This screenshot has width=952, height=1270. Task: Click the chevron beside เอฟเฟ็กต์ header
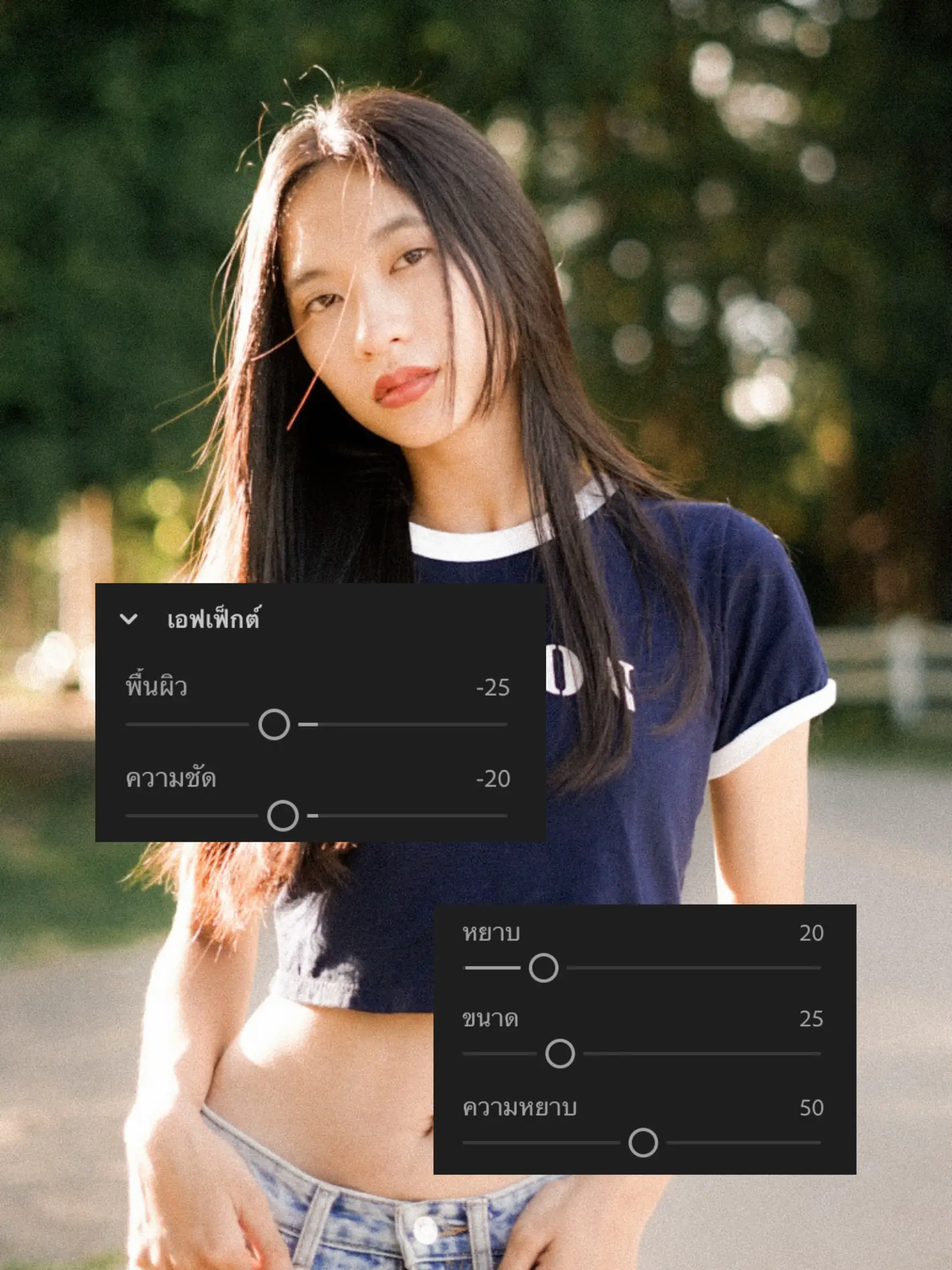tap(128, 619)
